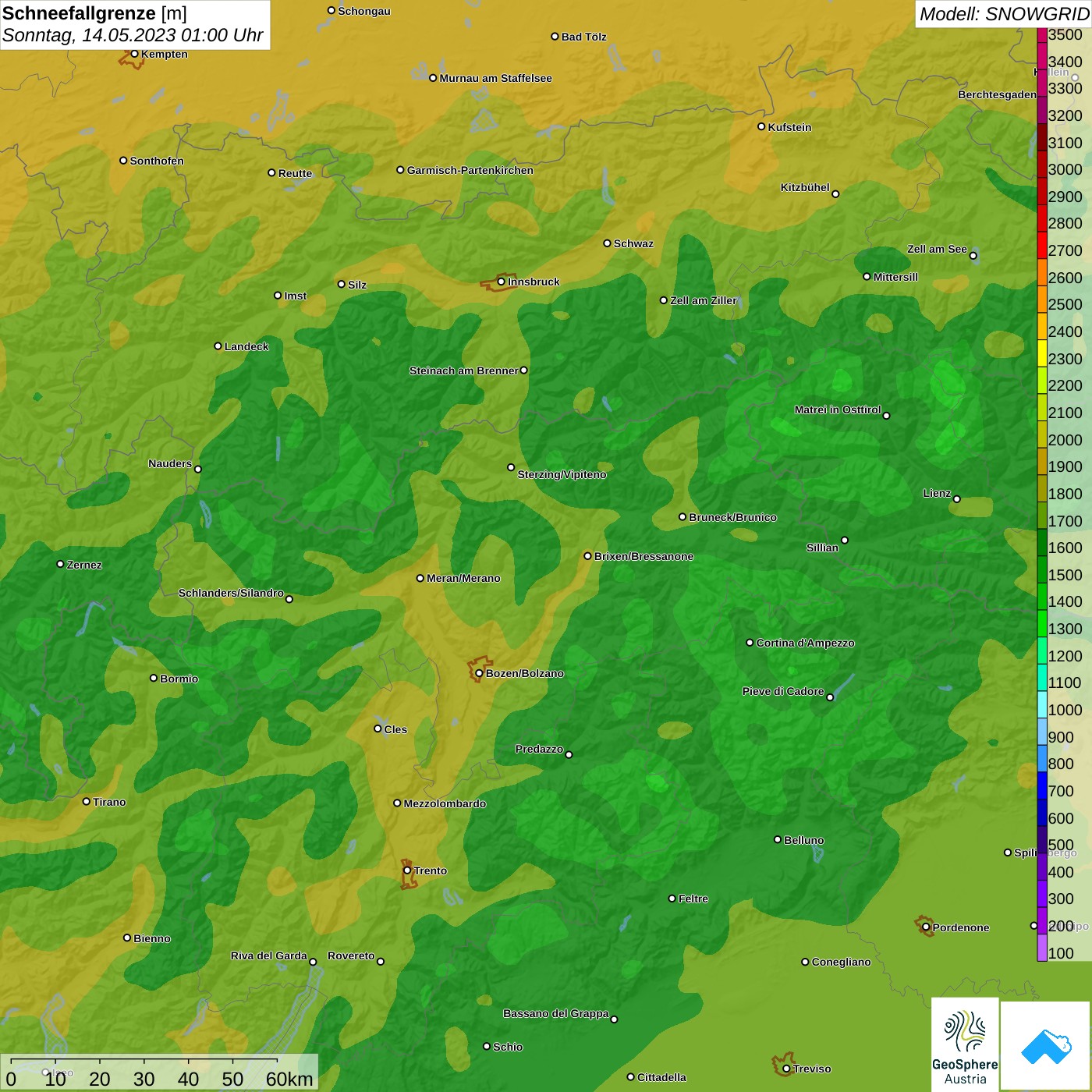Click the Schlanders/Silandro label

pos(231,593)
